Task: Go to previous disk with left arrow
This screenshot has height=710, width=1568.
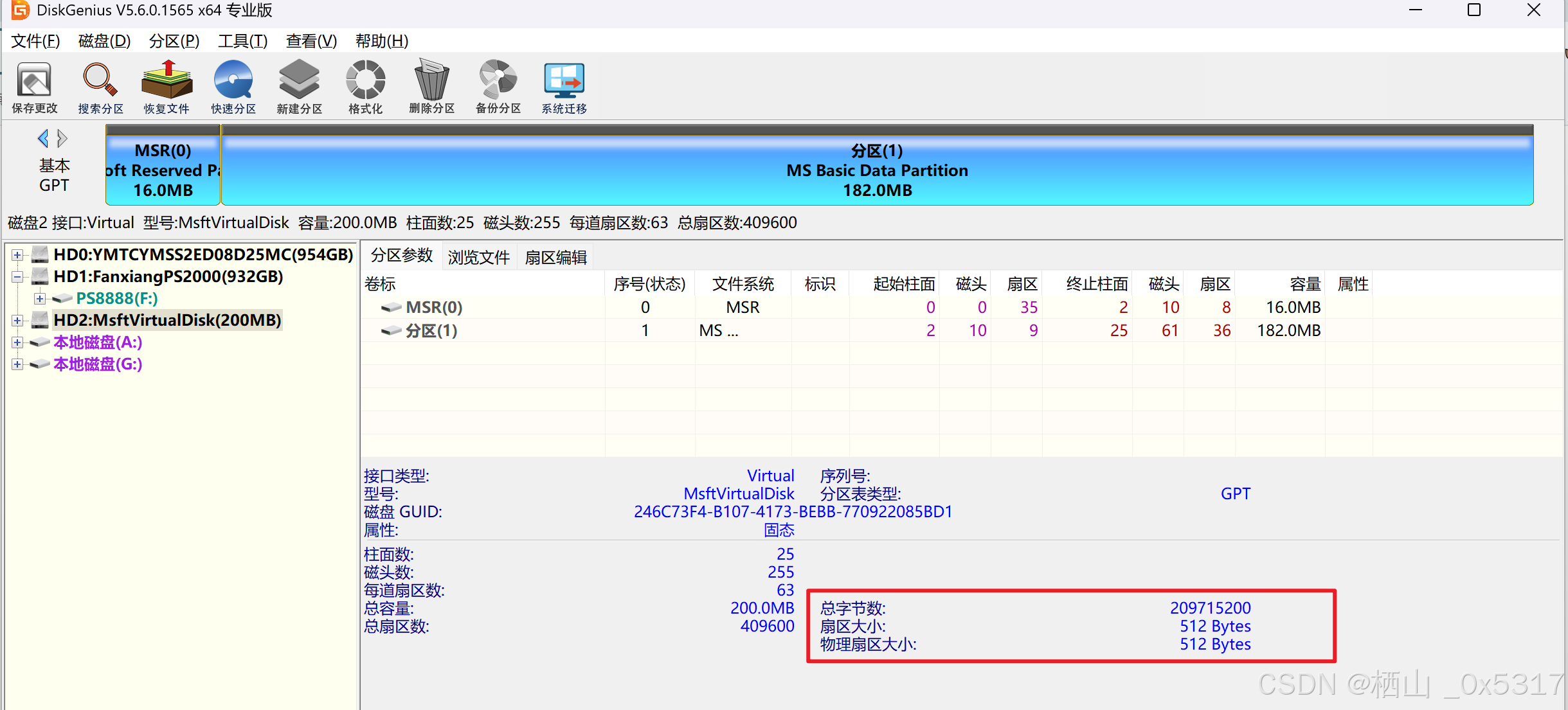Action: (x=43, y=138)
